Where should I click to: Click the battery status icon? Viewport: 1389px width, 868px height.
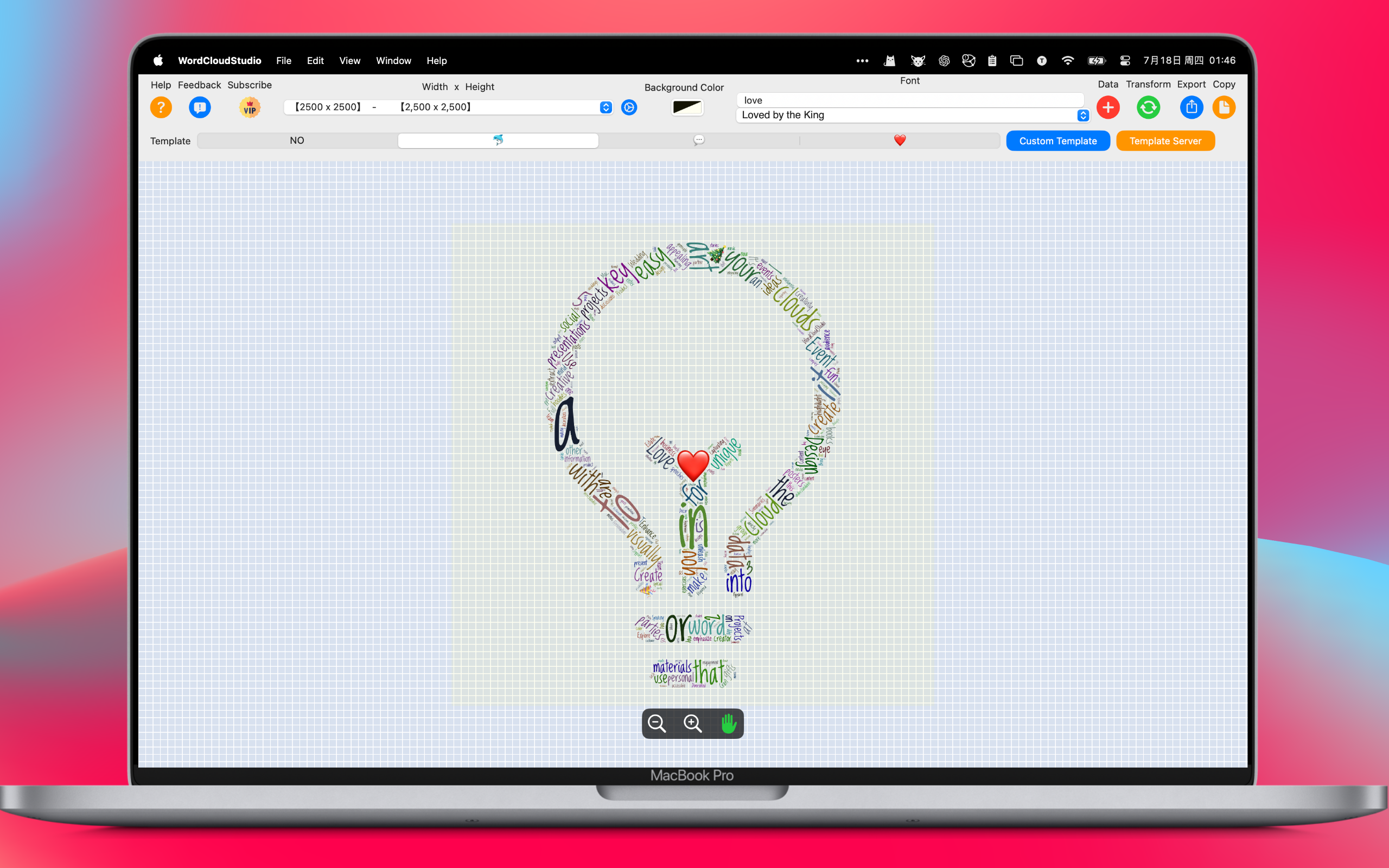pyautogui.click(x=1096, y=60)
